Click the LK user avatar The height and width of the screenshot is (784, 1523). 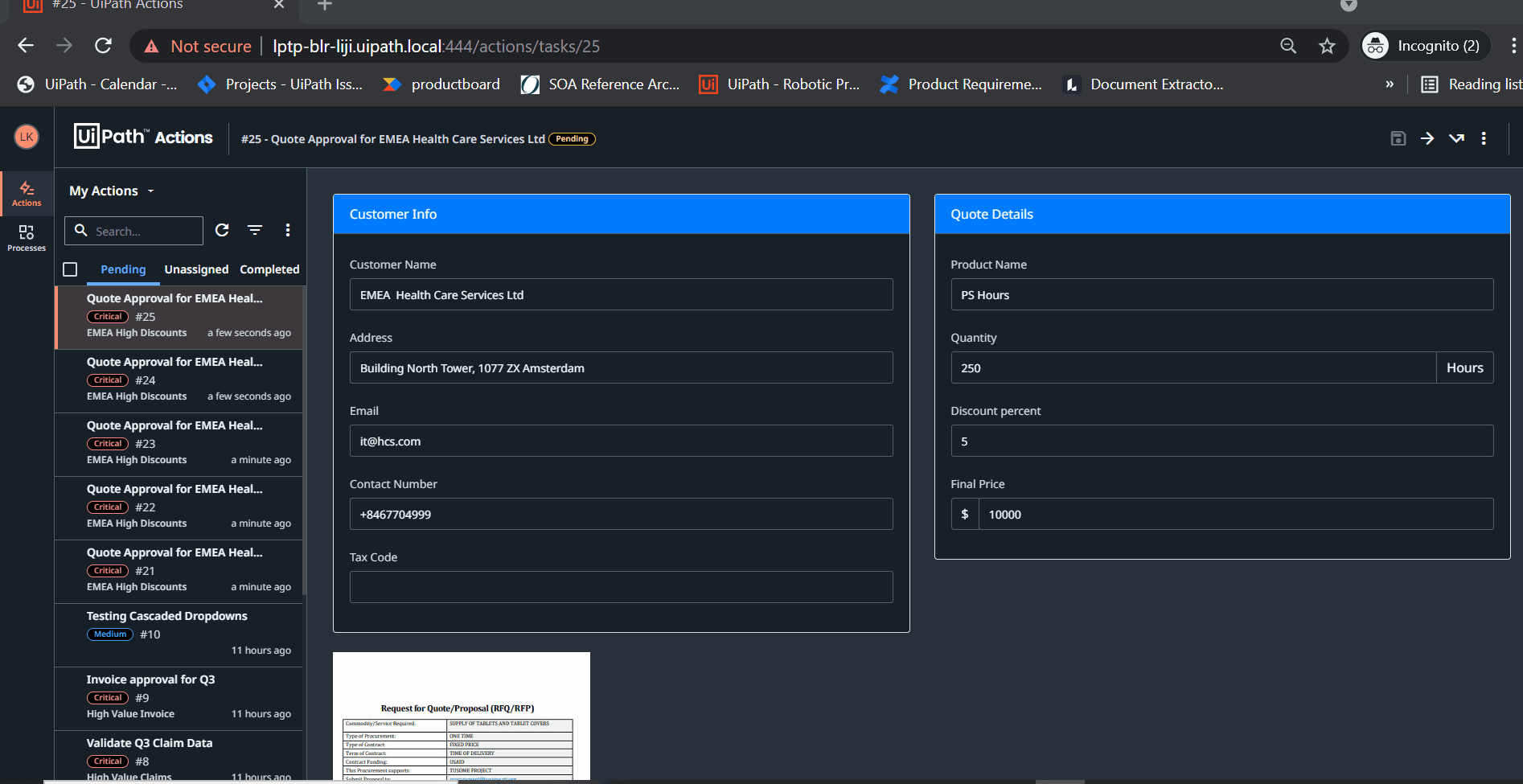click(x=27, y=137)
